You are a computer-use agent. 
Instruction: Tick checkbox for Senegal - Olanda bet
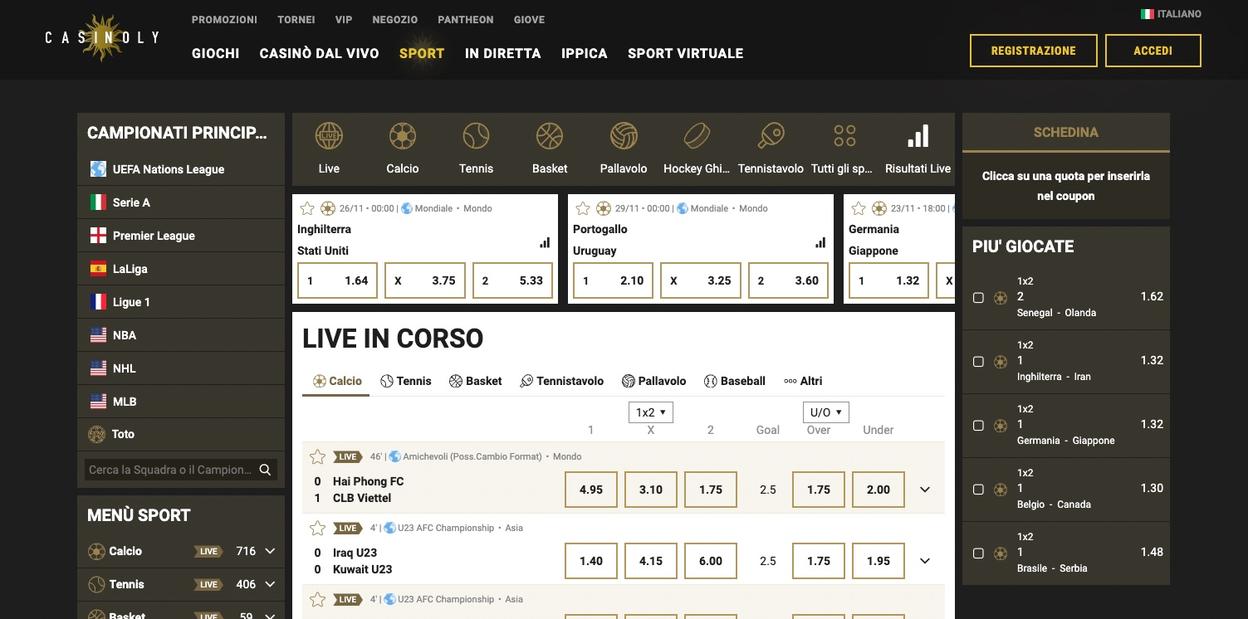point(978,298)
